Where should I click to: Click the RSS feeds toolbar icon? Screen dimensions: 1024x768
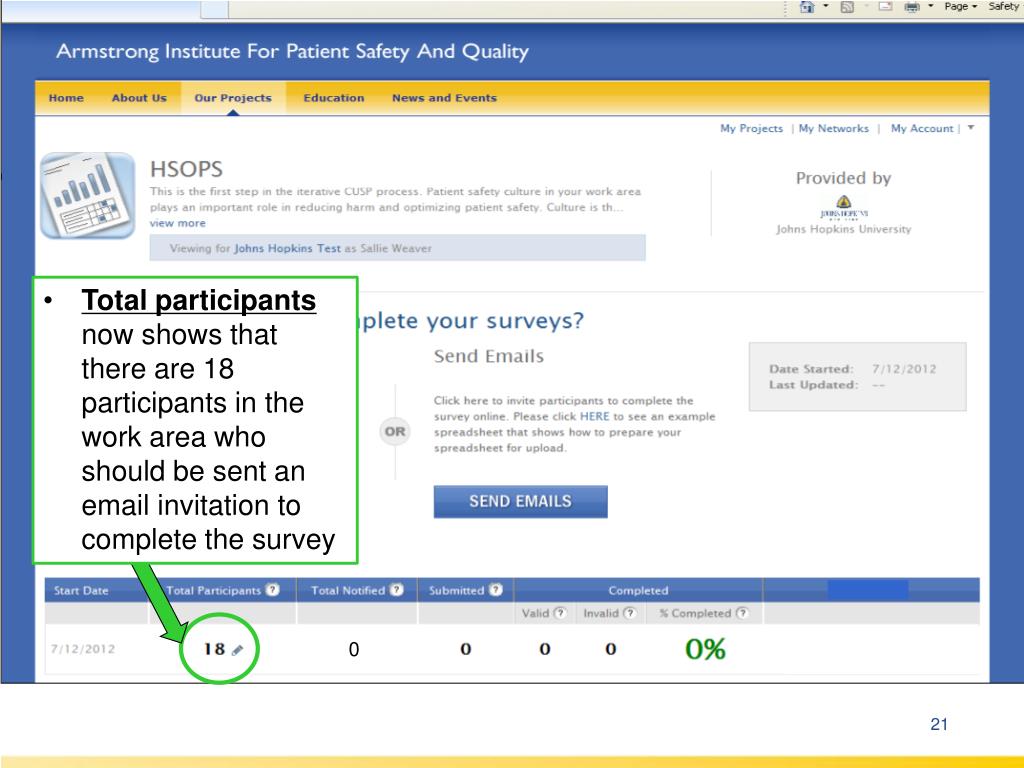[x=847, y=7]
